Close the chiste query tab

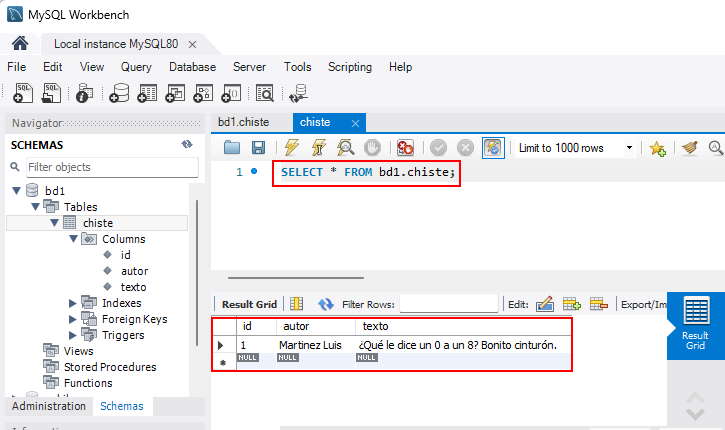point(355,123)
